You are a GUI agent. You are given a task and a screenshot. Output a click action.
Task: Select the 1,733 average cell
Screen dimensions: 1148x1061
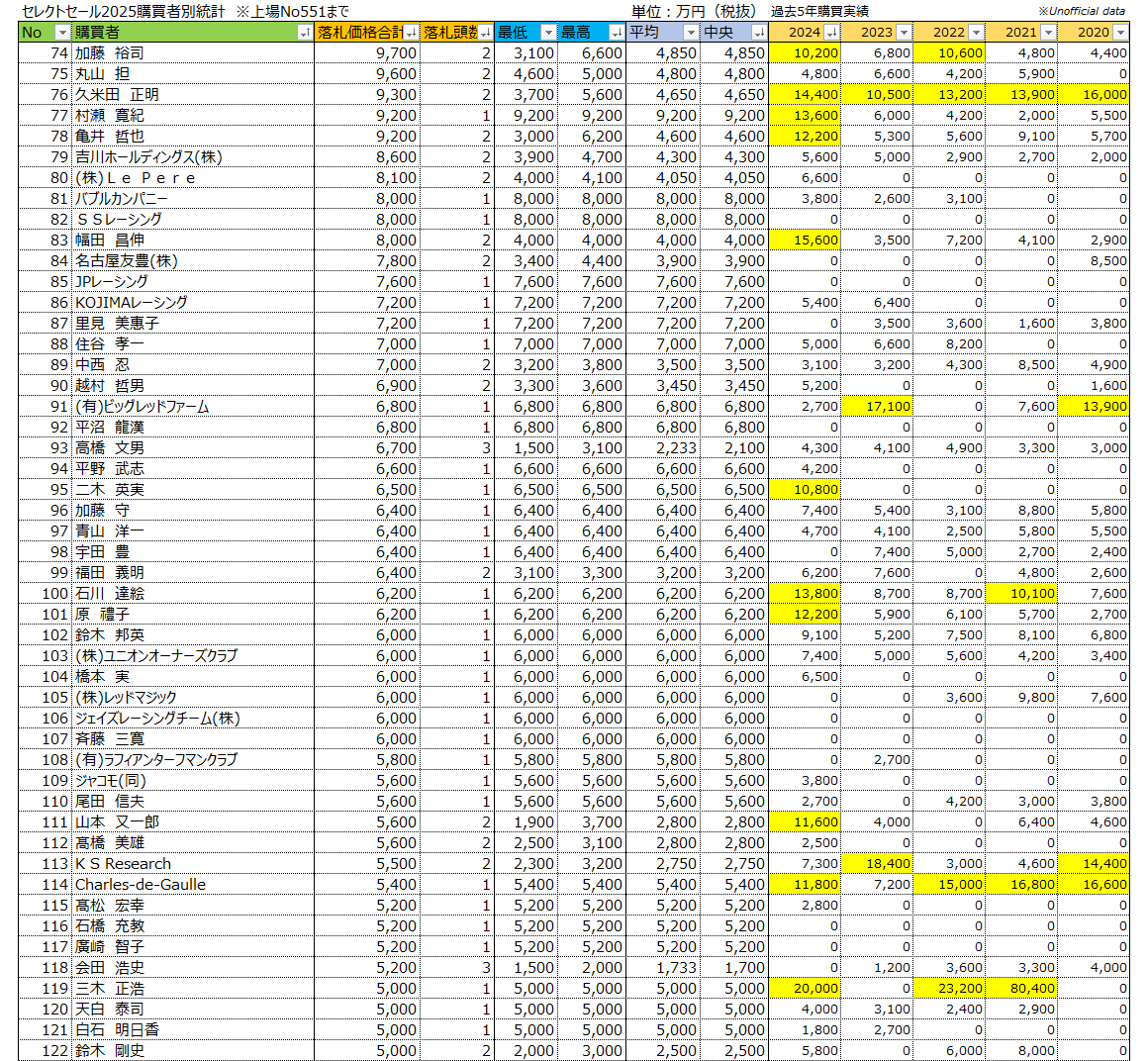[663, 968]
